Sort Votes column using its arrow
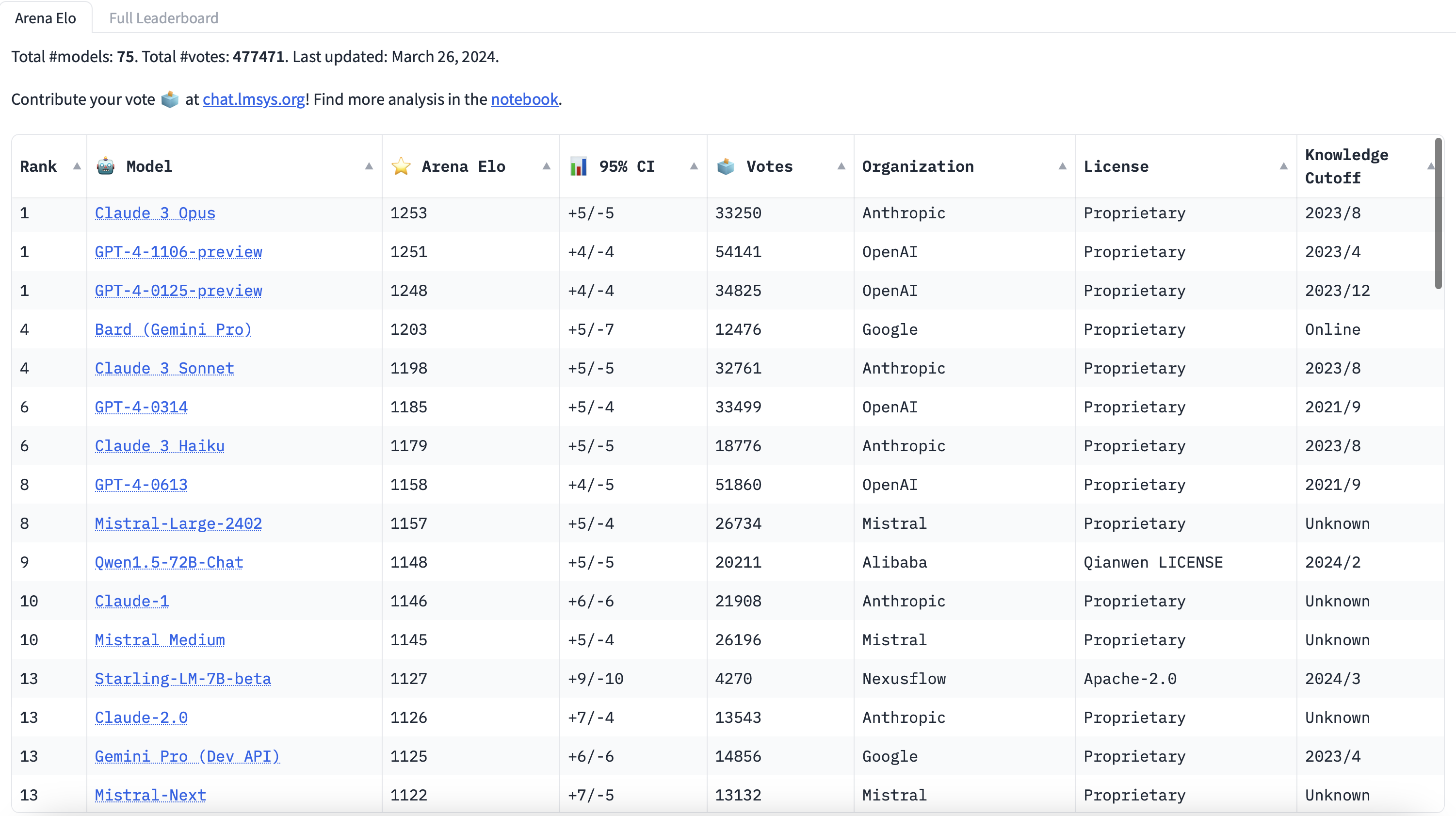This screenshot has height=816, width=1456. [x=841, y=166]
